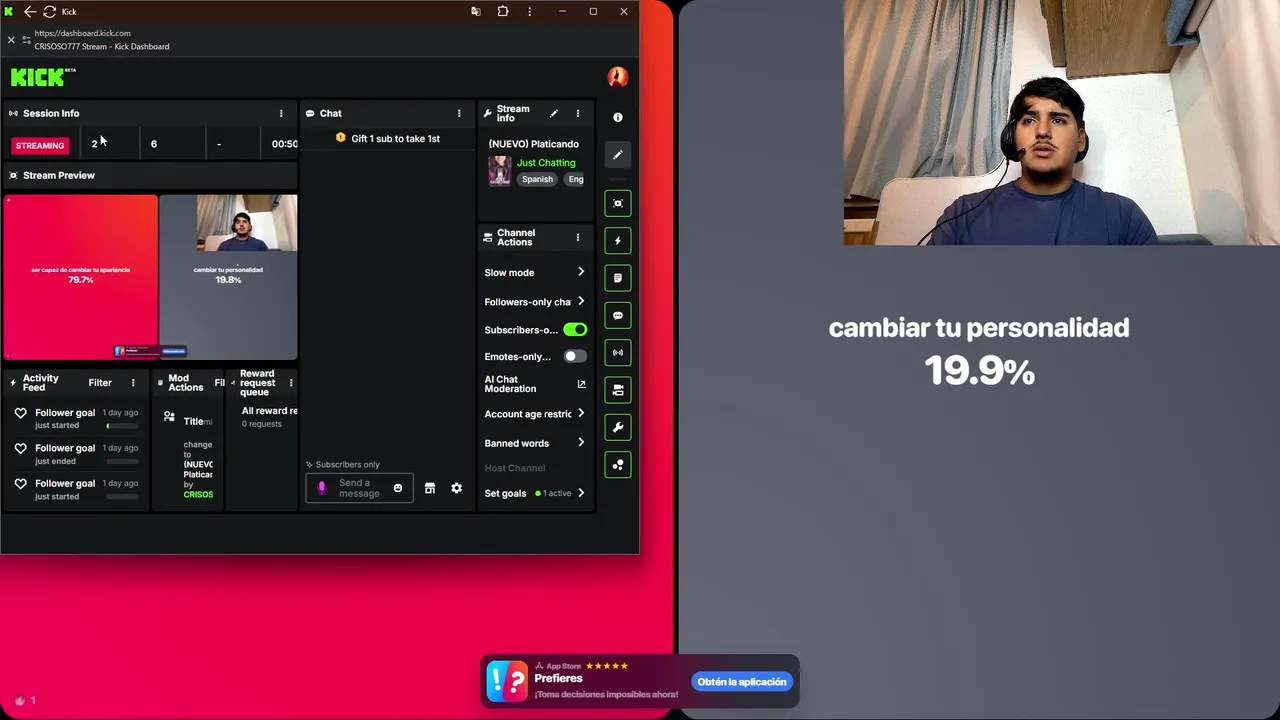Open the chat shop icon
Screen dimensions: 1280x720
[x=430, y=488]
